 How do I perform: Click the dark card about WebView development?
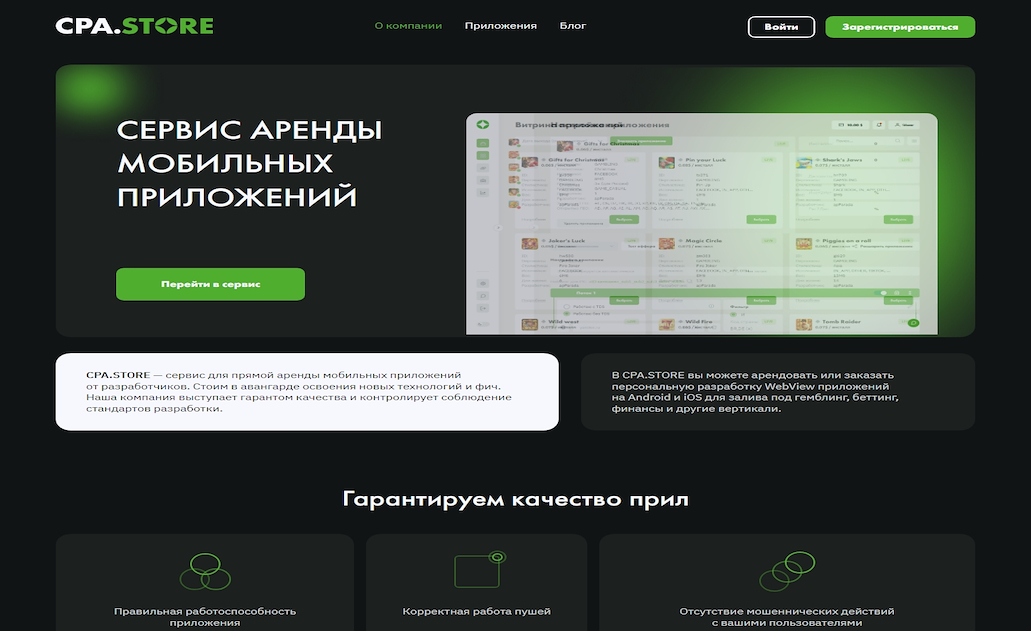[x=778, y=392]
